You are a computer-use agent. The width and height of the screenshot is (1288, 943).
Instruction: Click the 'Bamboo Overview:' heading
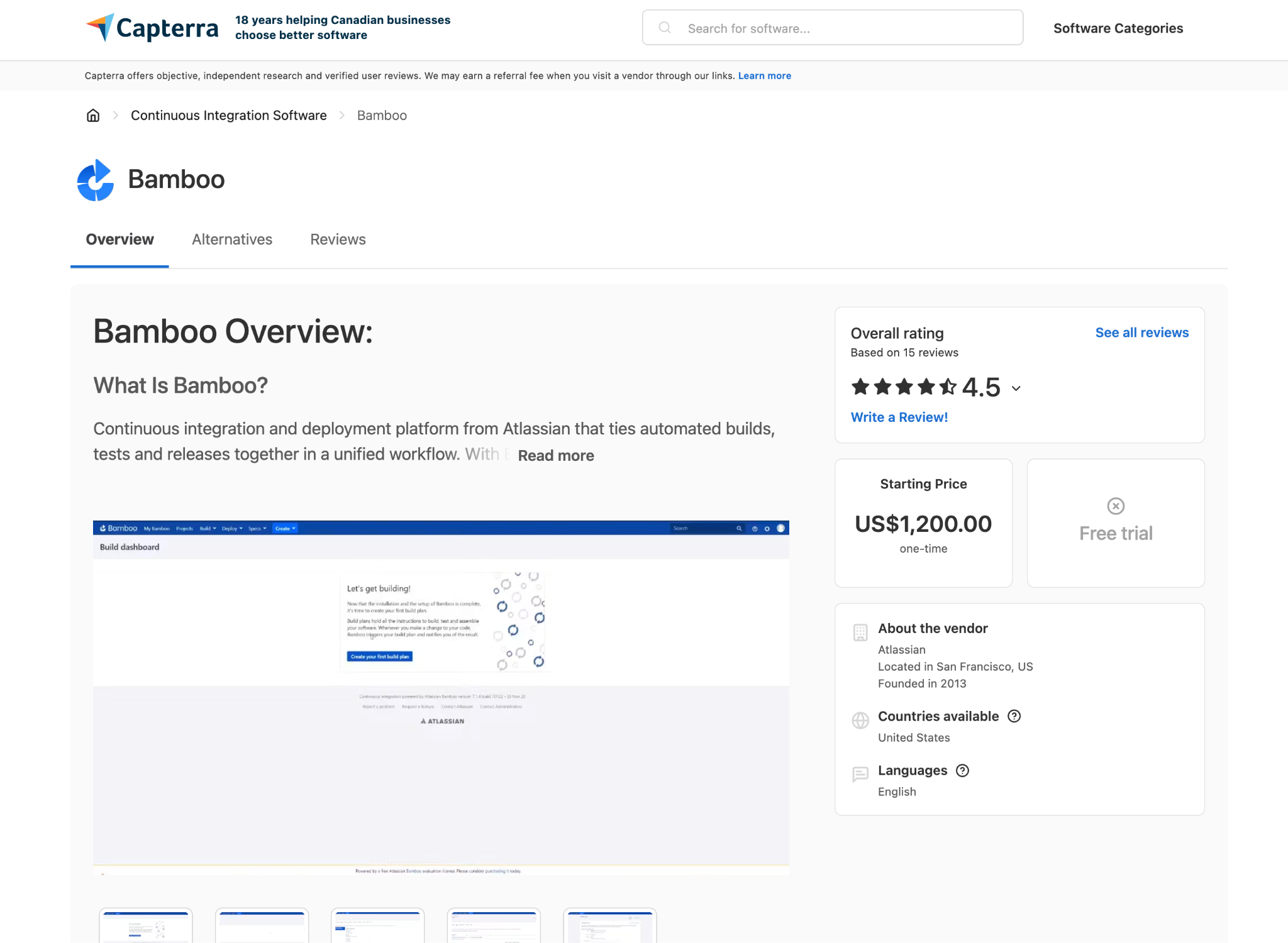233,331
